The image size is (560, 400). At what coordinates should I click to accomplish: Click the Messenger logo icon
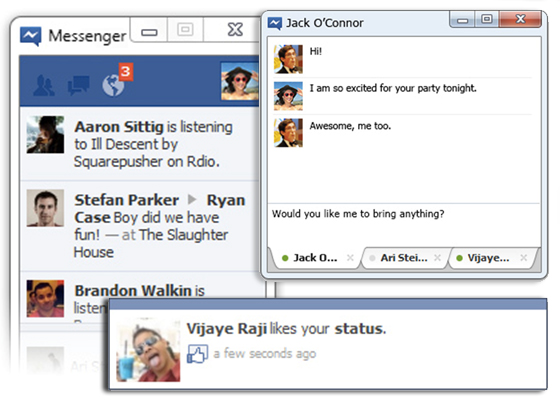click(x=31, y=36)
